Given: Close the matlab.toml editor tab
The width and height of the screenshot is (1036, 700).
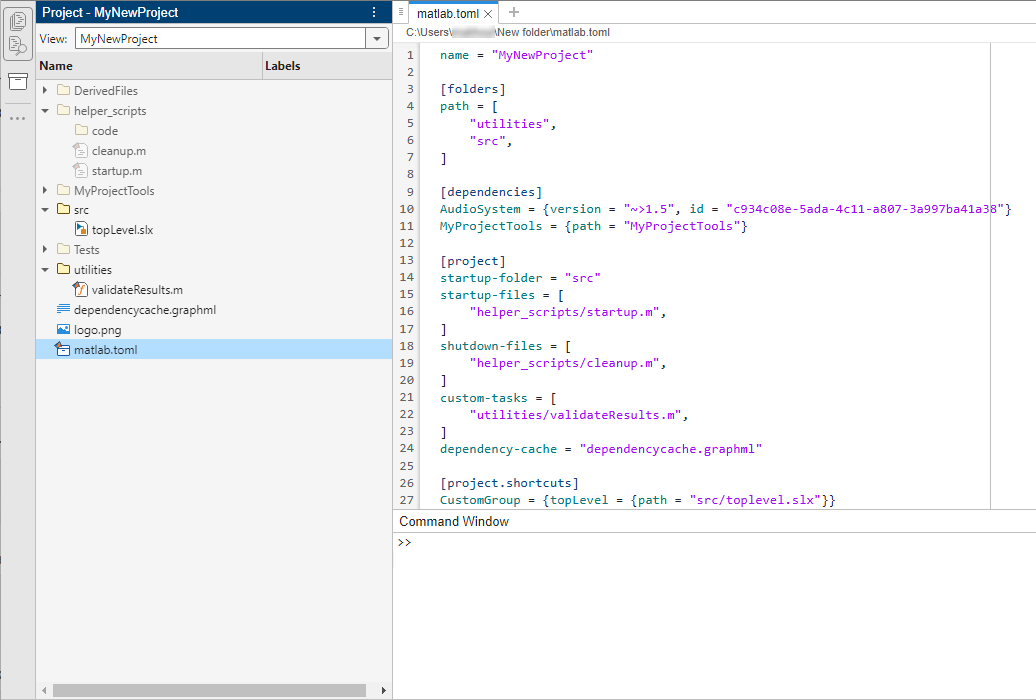Looking at the screenshot, I should [488, 13].
